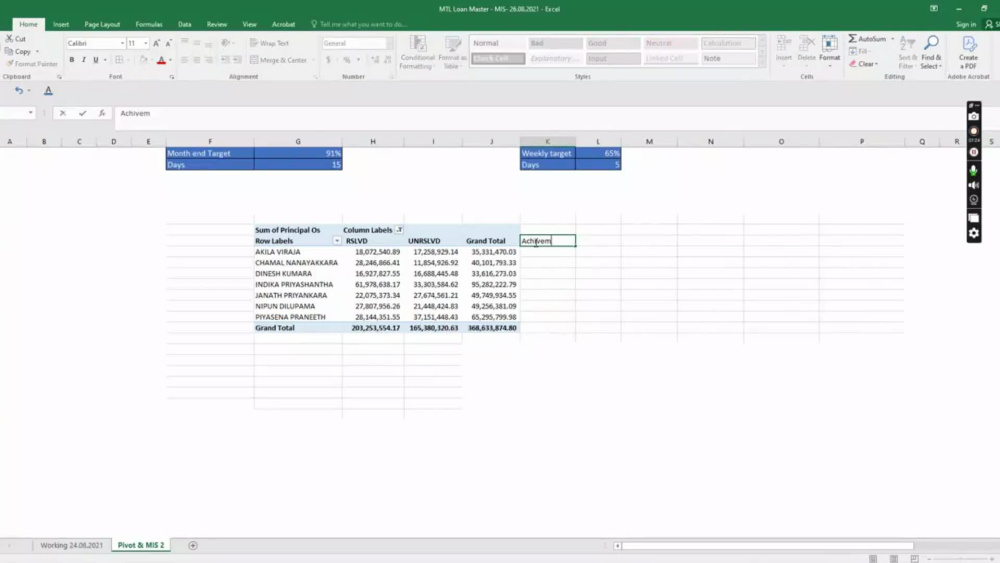
Task: Open the Review ribbon tab
Action: pyautogui.click(x=217, y=24)
